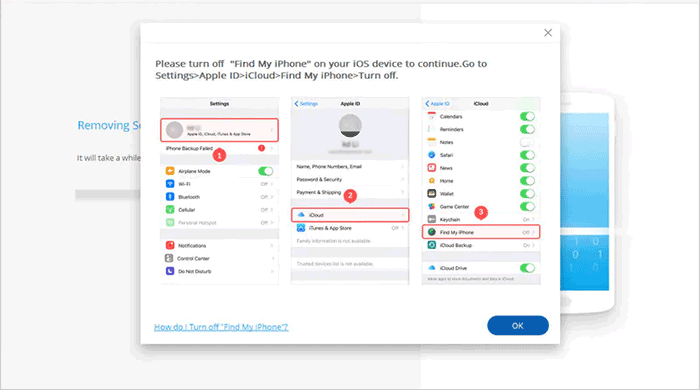The height and width of the screenshot is (390, 700).
Task: Toggle the iCloud Drive switch
Action: 527,268
